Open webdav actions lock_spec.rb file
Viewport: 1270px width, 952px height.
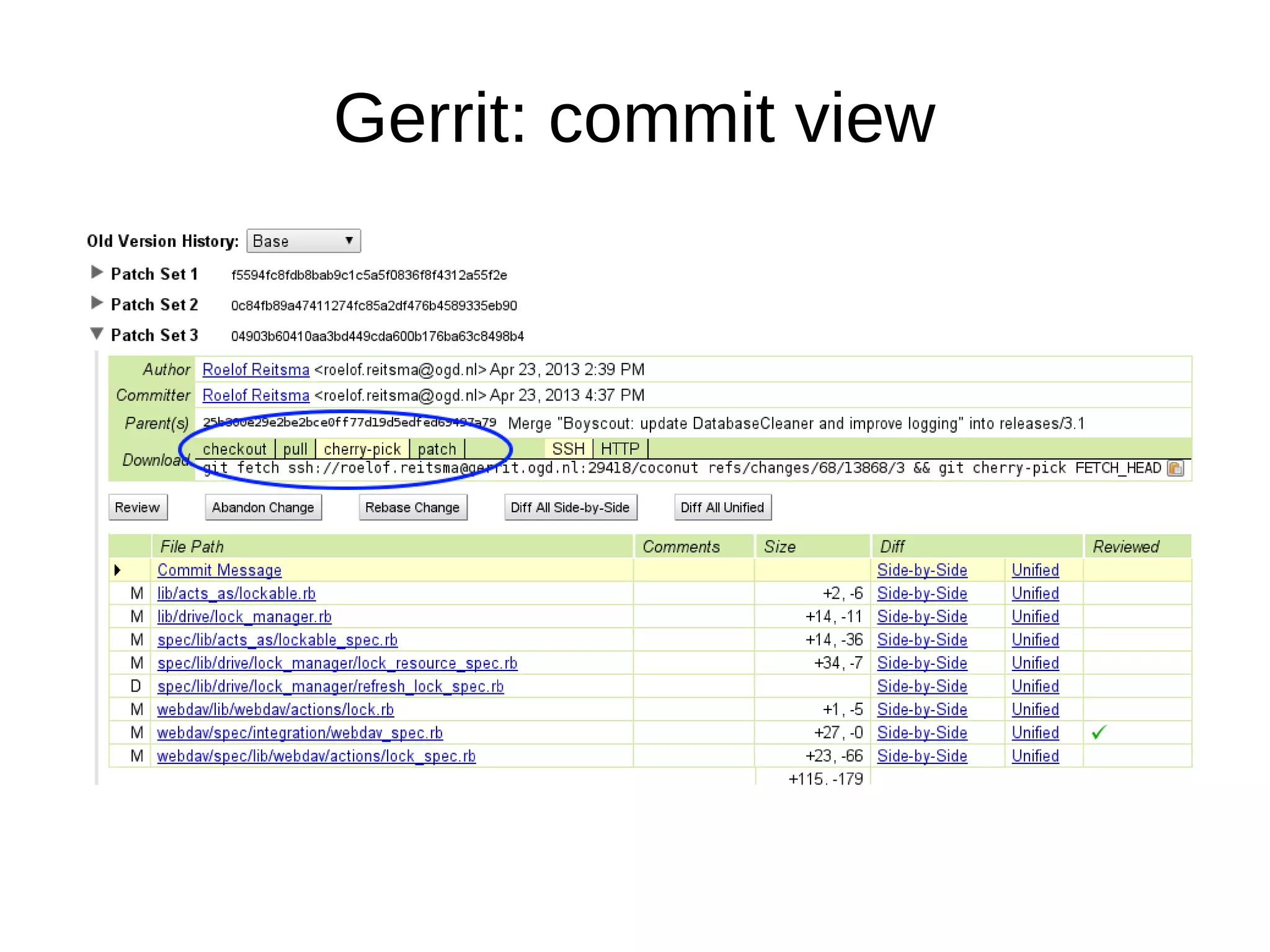click(316, 756)
